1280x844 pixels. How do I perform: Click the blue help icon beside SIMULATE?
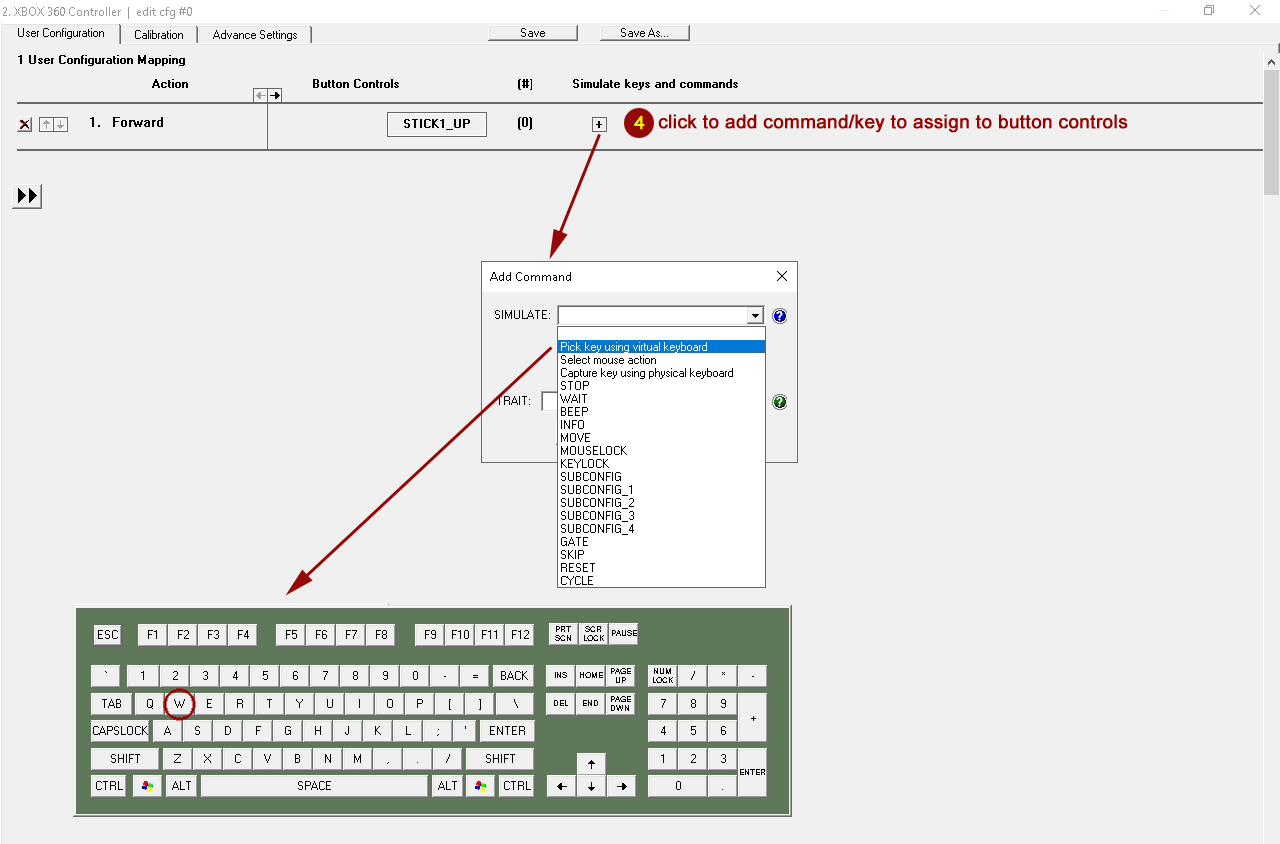coord(780,316)
